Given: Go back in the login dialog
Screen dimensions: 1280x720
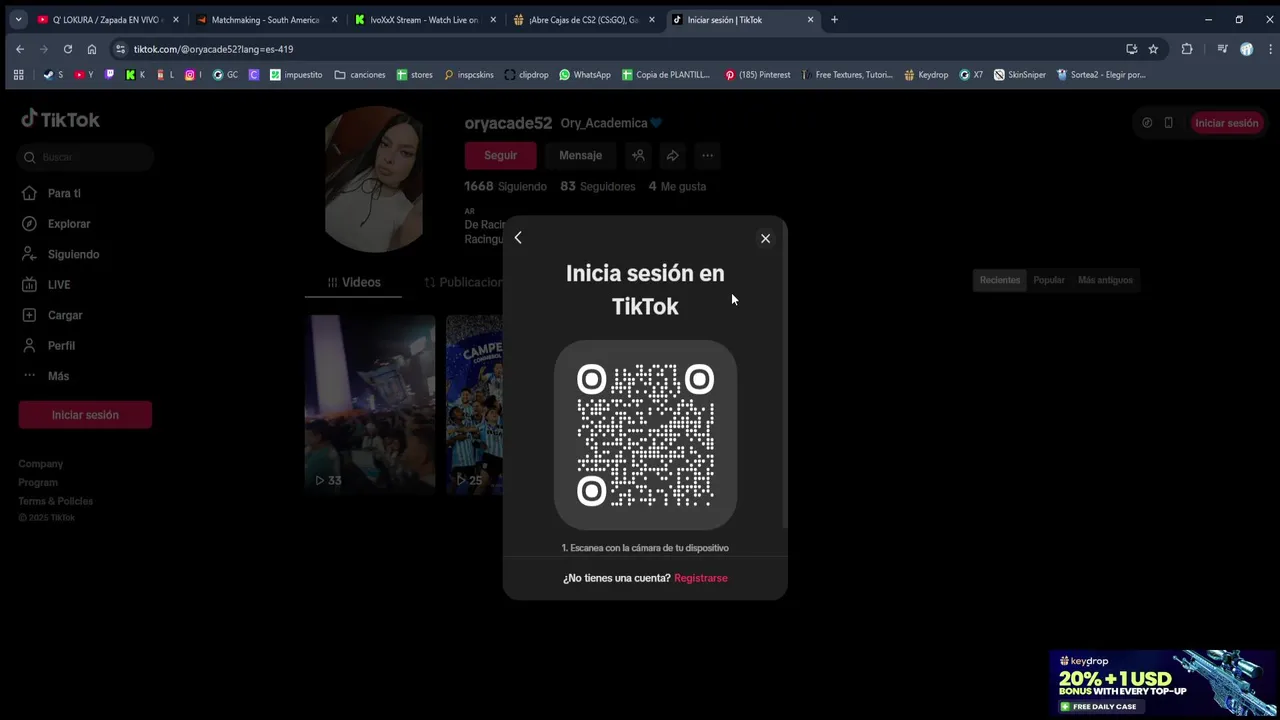Looking at the screenshot, I should [518, 238].
